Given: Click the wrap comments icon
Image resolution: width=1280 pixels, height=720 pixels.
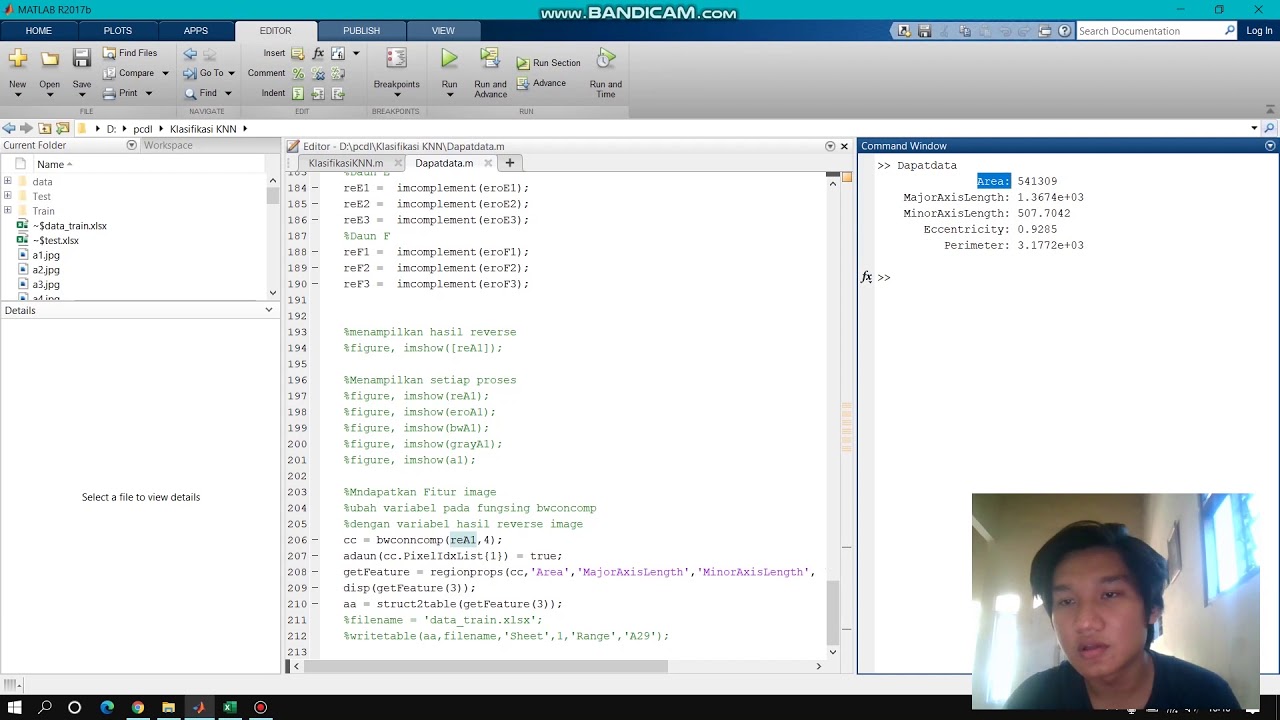Looking at the screenshot, I should tap(338, 73).
